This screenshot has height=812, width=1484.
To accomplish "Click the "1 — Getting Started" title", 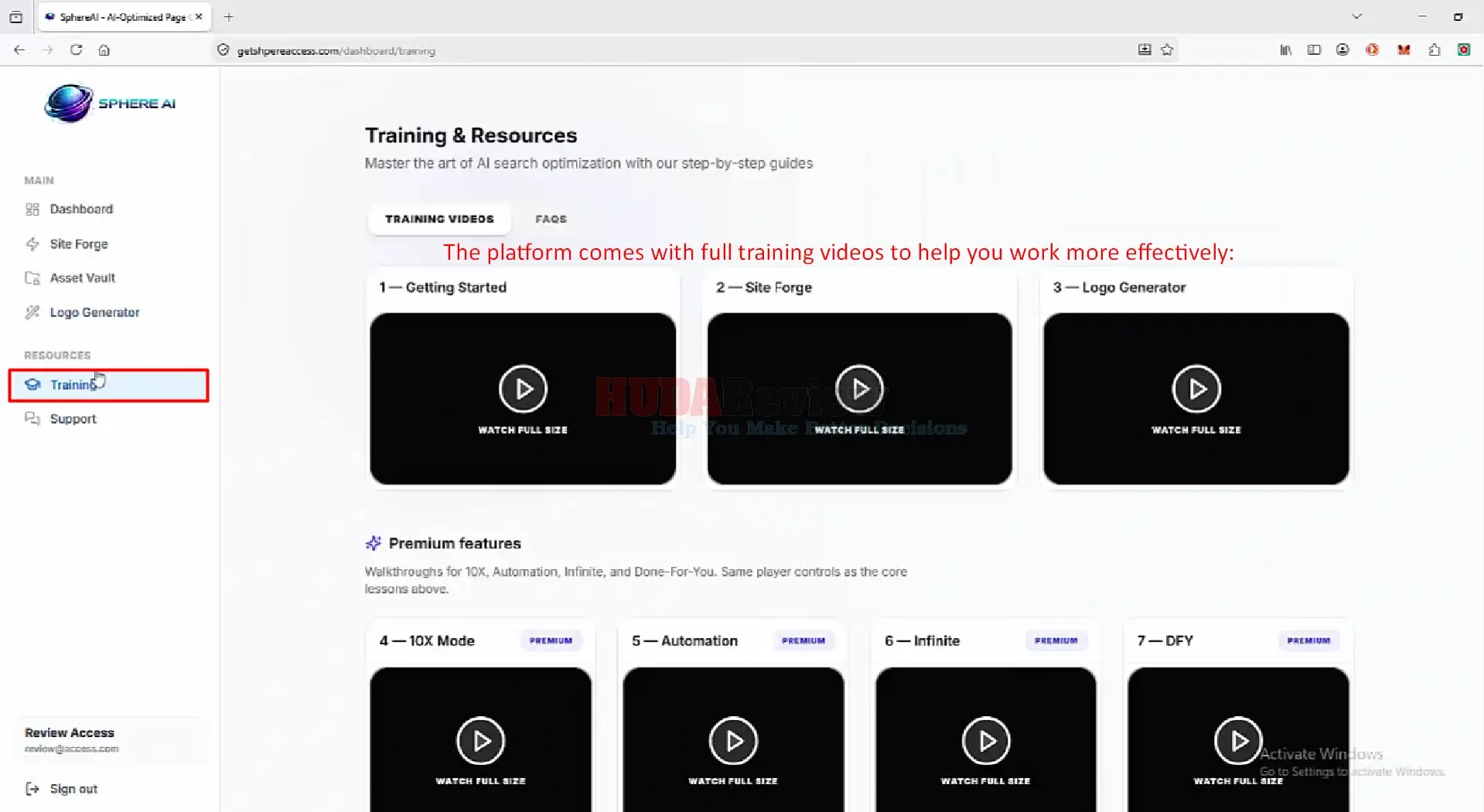I will (442, 287).
